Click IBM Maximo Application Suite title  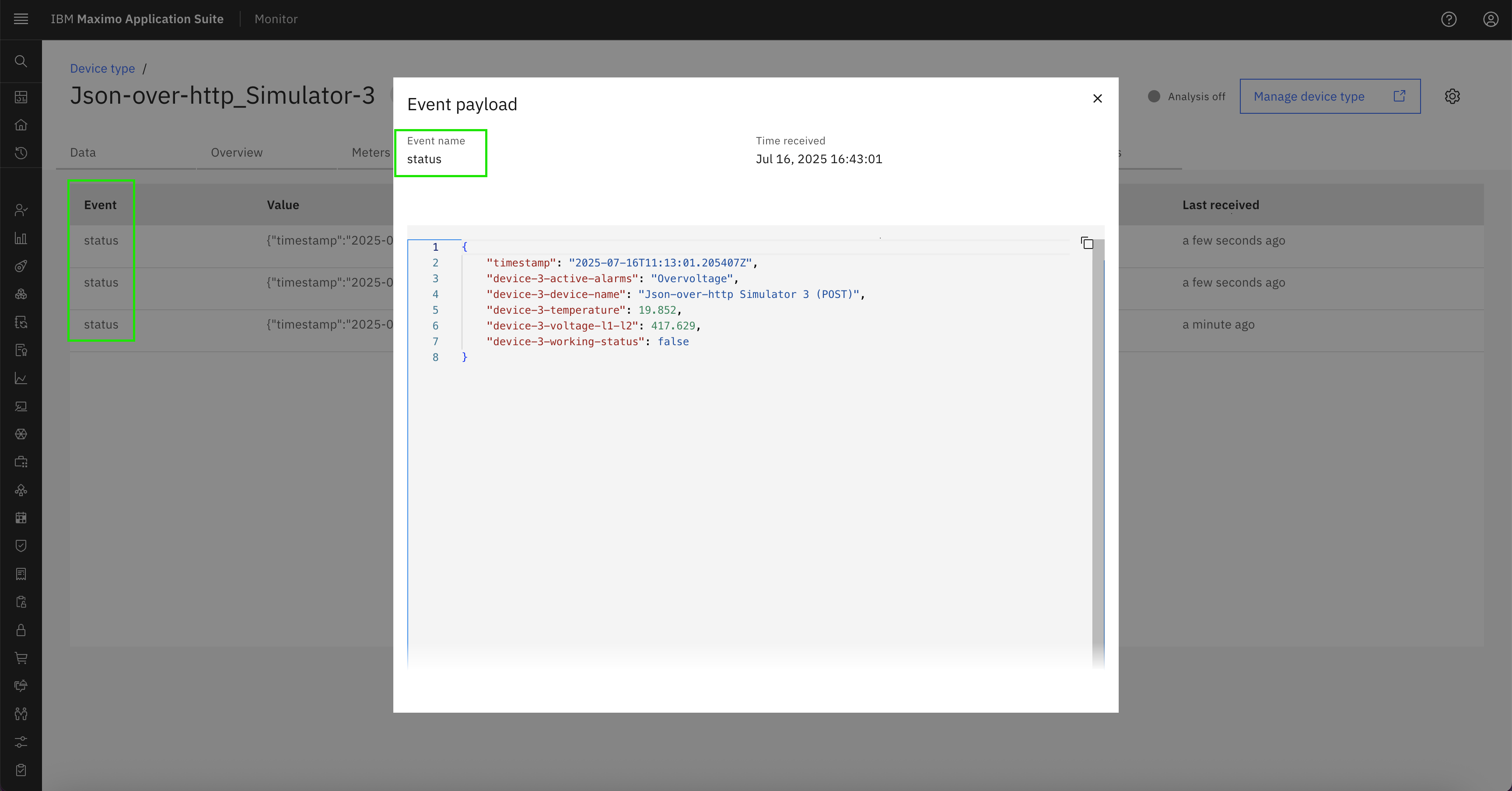click(137, 19)
